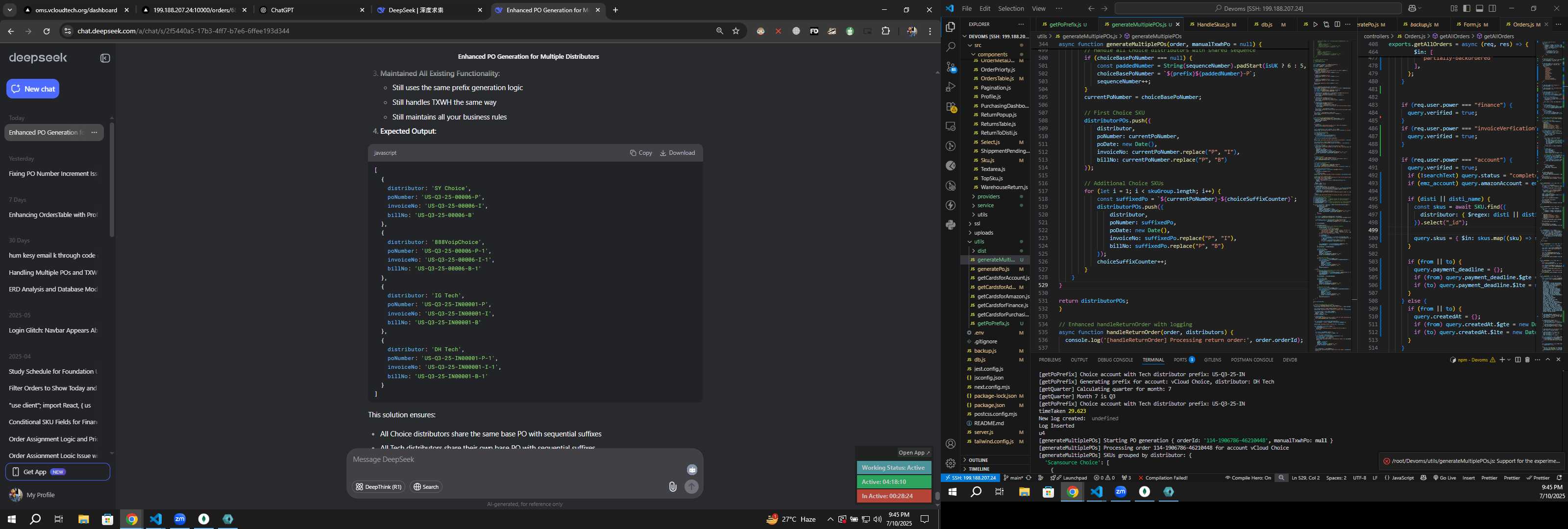The height and width of the screenshot is (529, 1568).
Task: Expand the OUTLINE section
Action: coord(995,460)
